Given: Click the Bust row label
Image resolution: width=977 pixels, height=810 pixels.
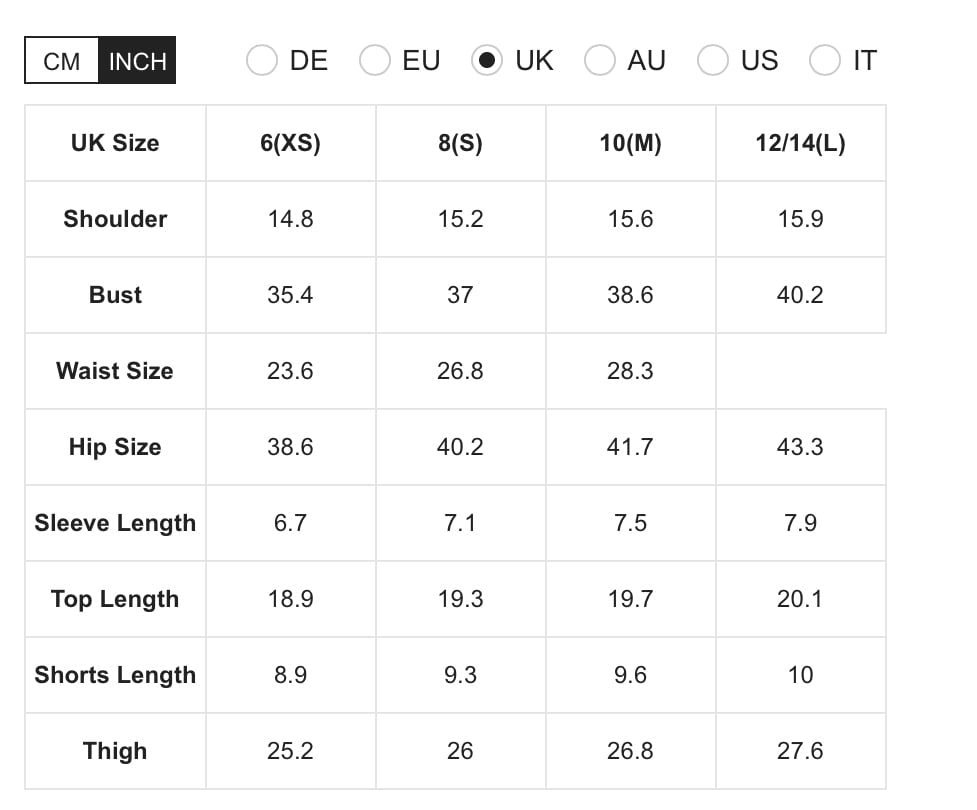Looking at the screenshot, I should click(x=114, y=295).
